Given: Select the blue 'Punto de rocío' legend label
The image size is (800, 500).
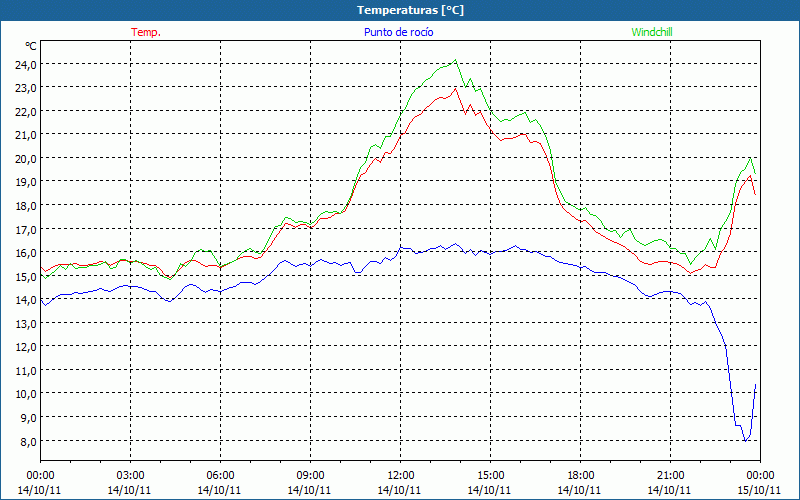Looking at the screenshot, I should click(x=398, y=32).
